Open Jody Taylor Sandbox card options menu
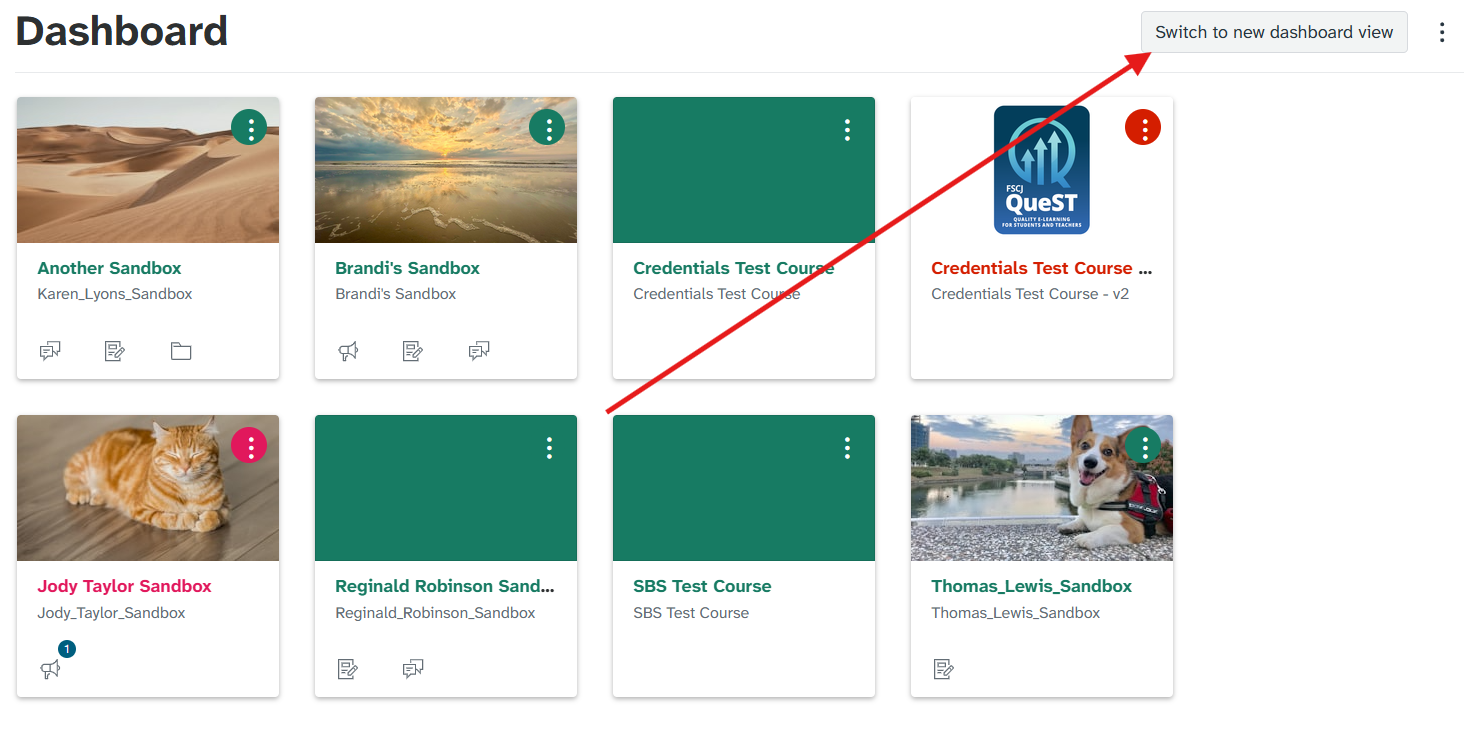This screenshot has height=756, width=1470. click(249, 446)
